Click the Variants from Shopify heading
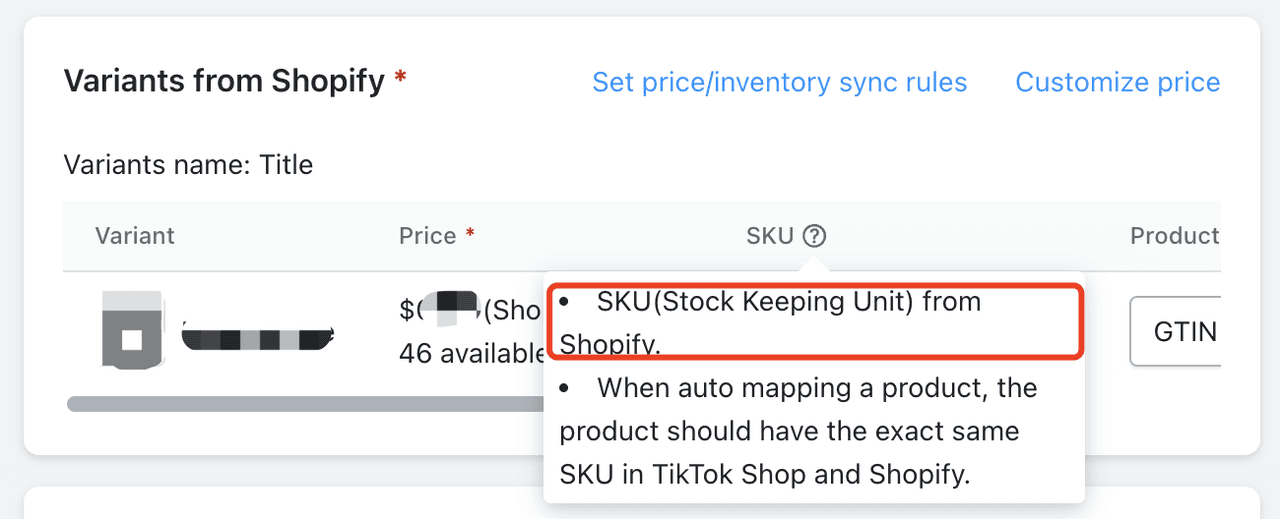Viewport: 1280px width, 519px height. point(224,81)
